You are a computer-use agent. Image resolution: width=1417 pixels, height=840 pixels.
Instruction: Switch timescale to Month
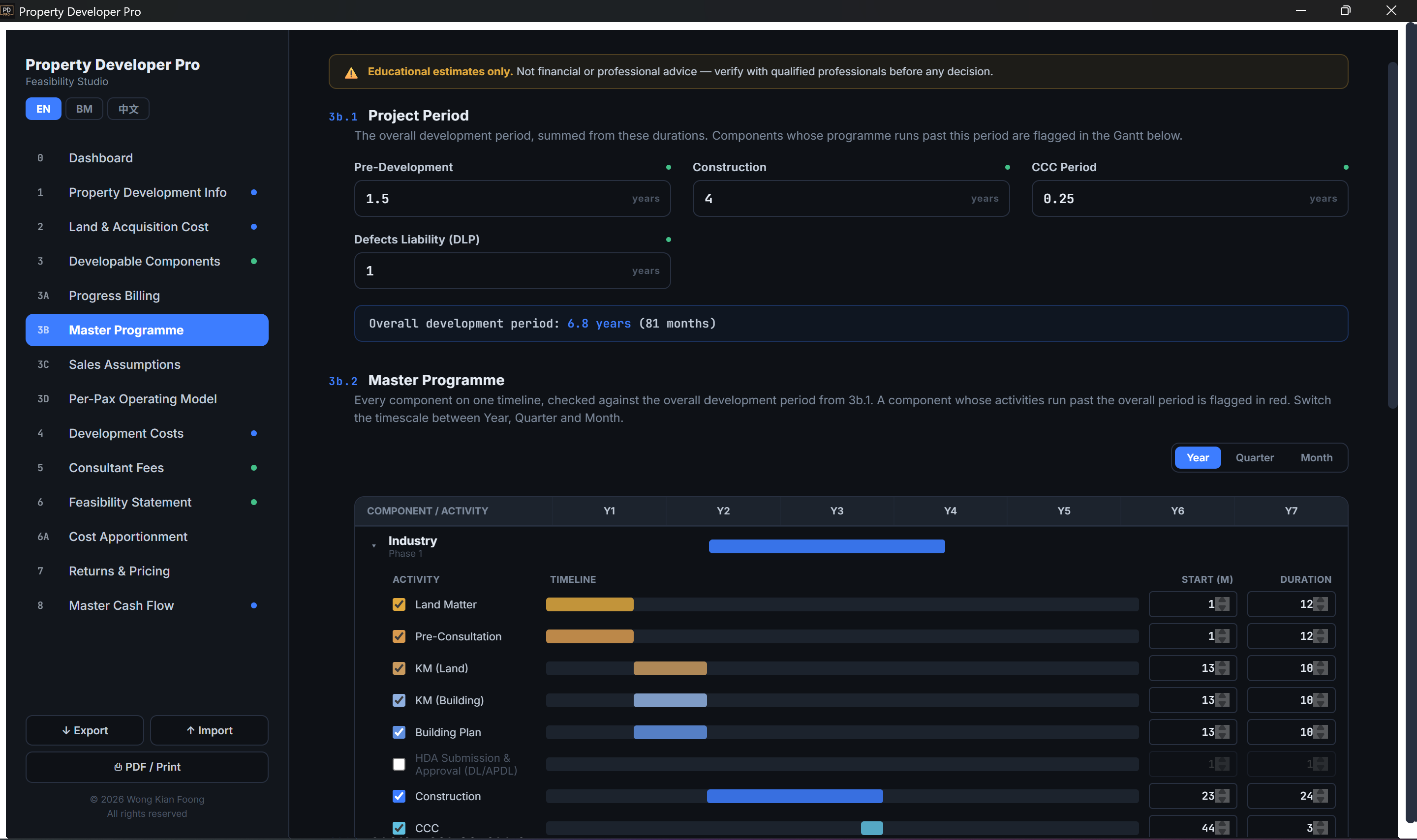(1316, 457)
